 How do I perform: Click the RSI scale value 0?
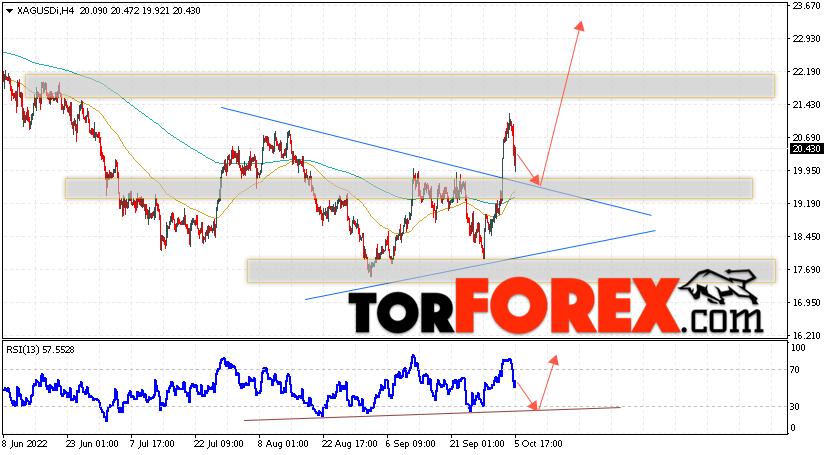[x=792, y=428]
